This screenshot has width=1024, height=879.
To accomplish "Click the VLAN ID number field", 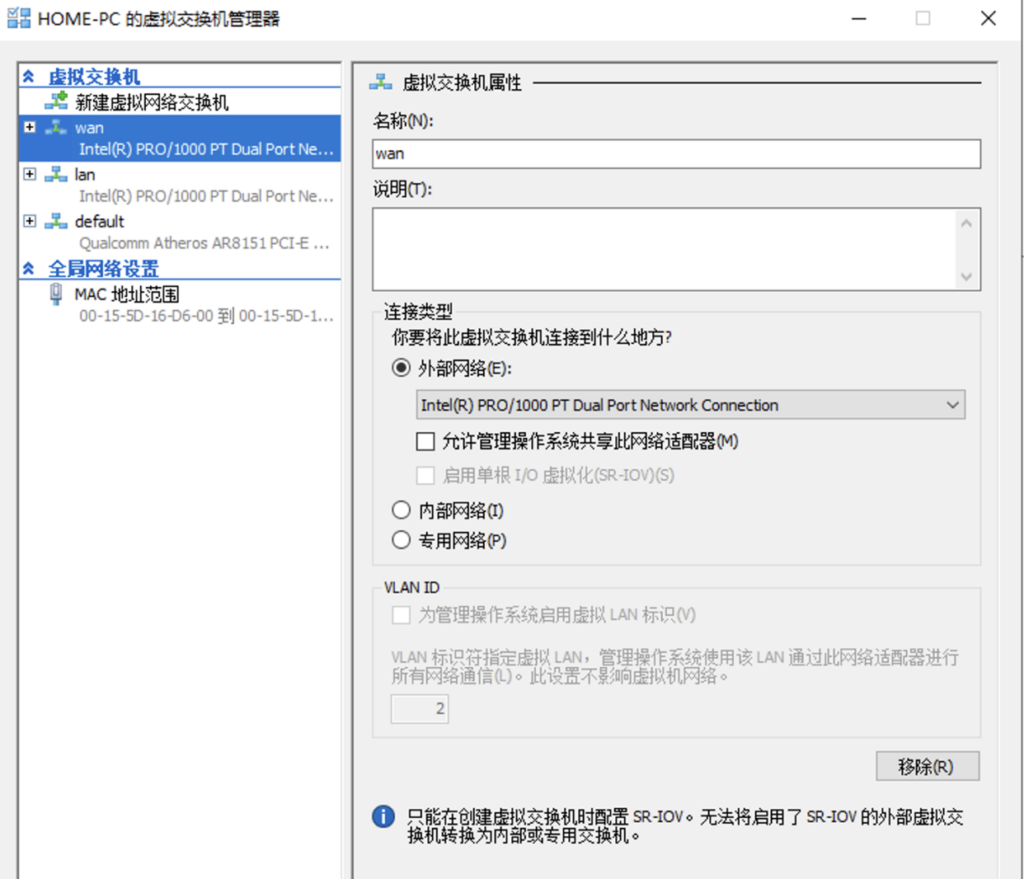I will click(419, 709).
